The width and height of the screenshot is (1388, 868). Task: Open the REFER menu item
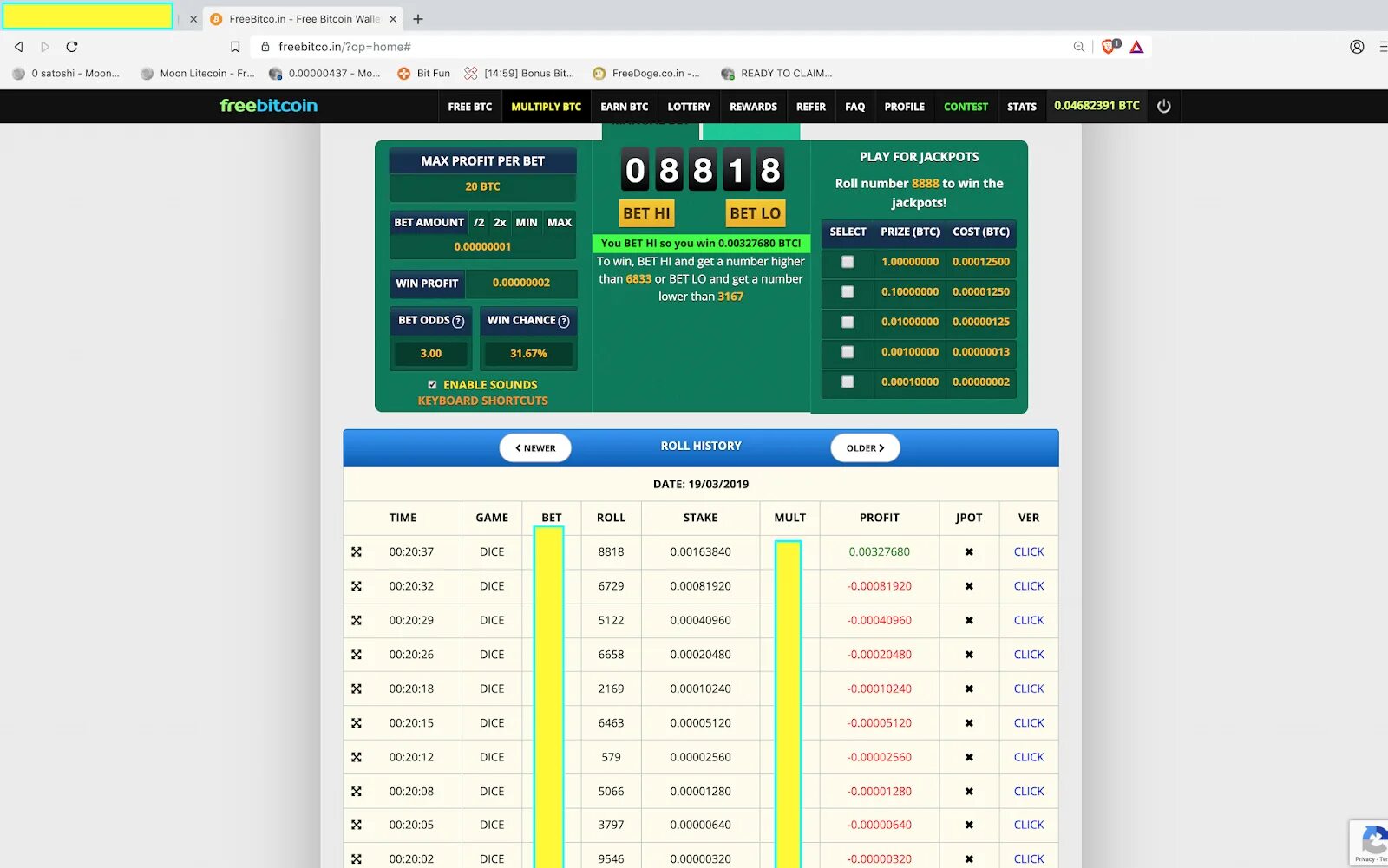pos(811,107)
